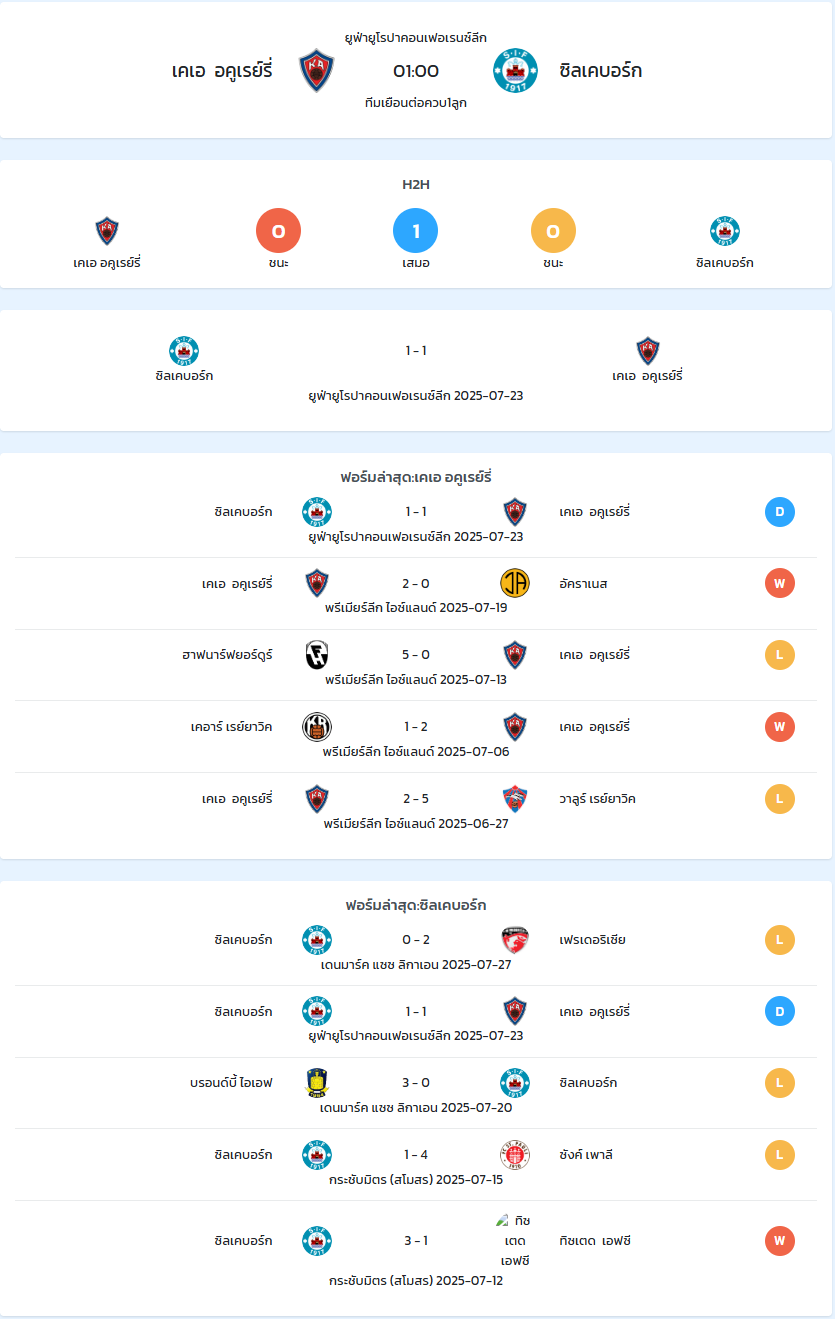Click the KA Akureyri crest in match header
This screenshot has height=1319, width=835.
[317, 71]
